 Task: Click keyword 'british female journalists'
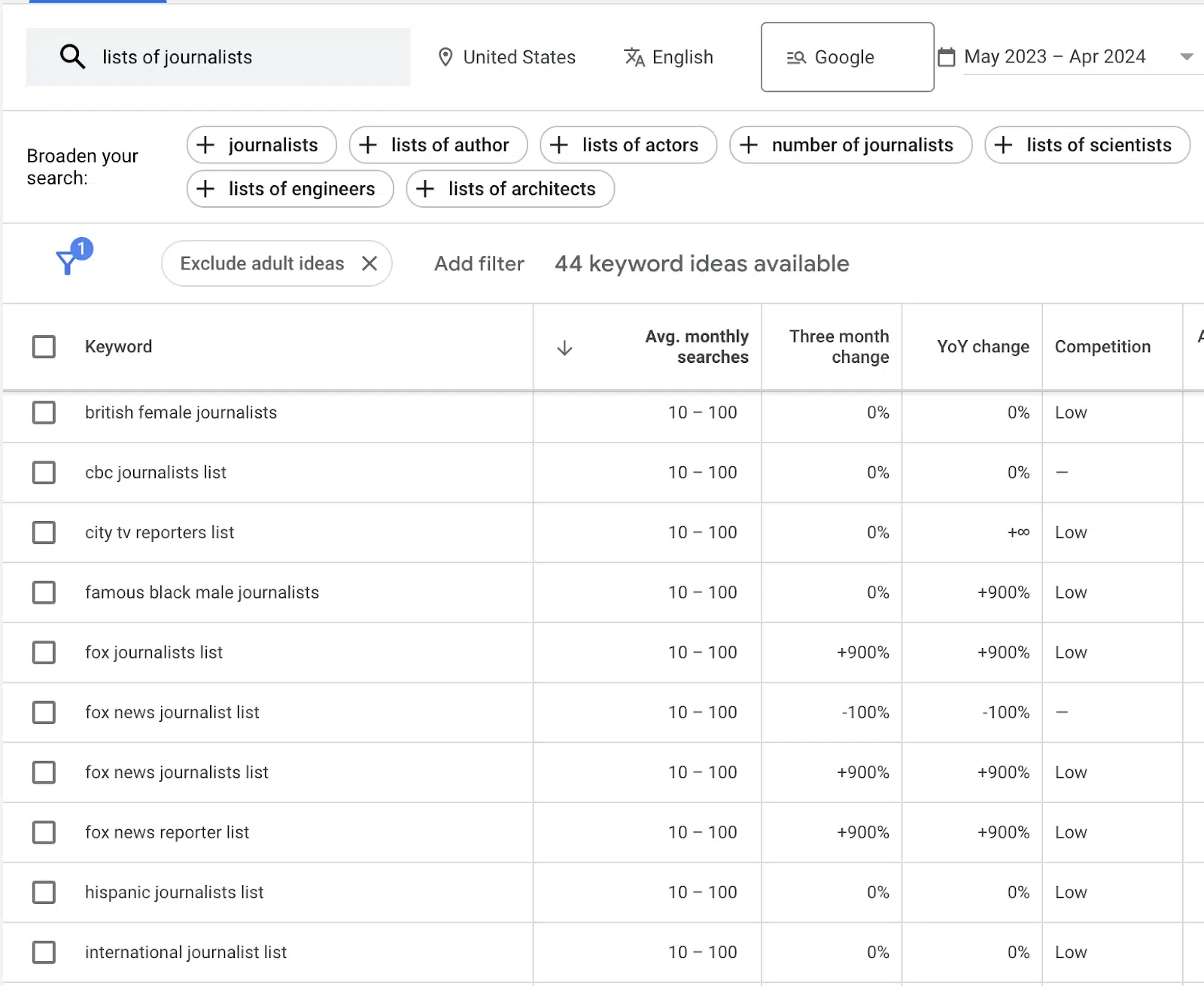(181, 412)
